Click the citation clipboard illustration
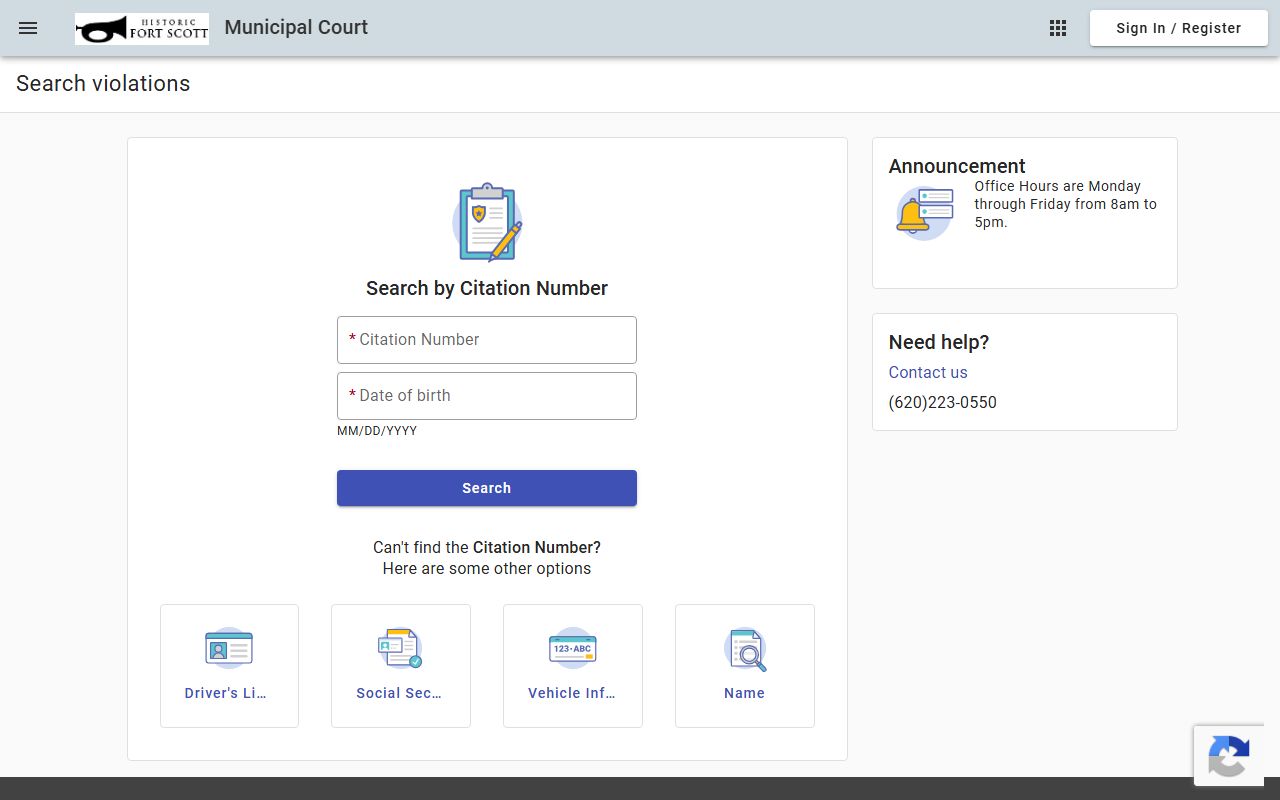Viewport: 1280px width, 800px height. 487,222
